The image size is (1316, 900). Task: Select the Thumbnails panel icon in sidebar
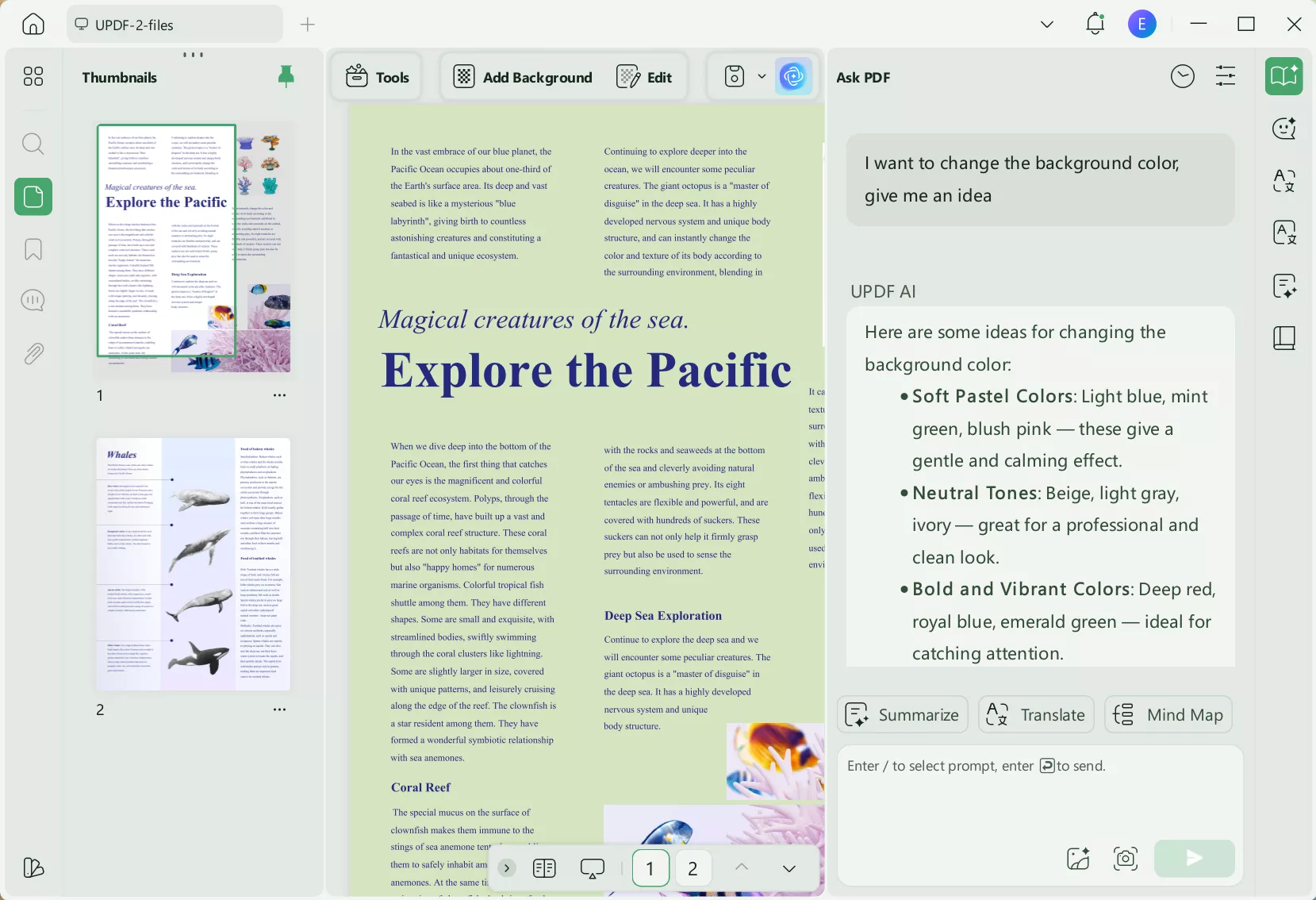click(x=33, y=196)
